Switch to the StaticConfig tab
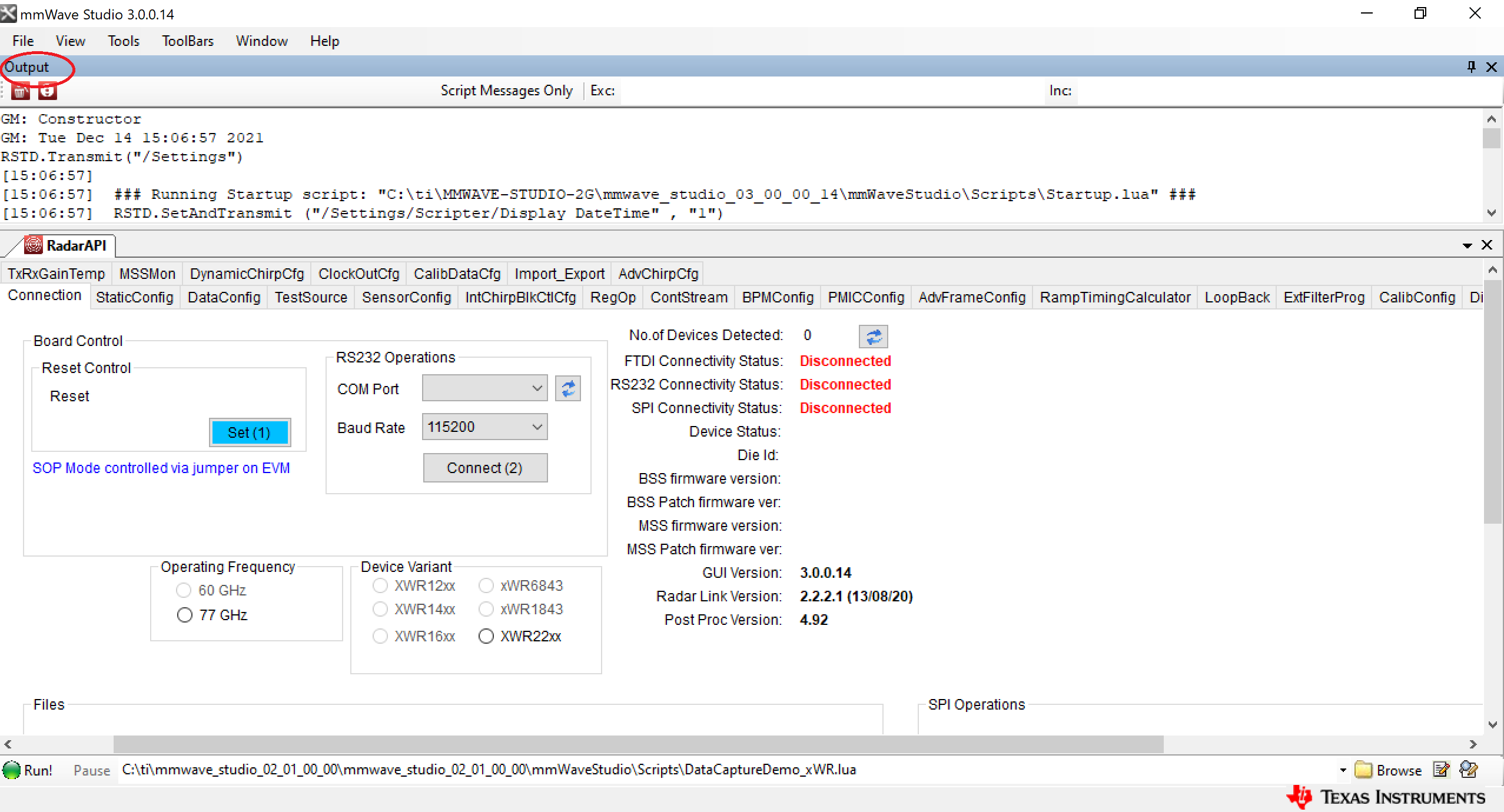This screenshot has width=1504, height=812. coord(135,297)
